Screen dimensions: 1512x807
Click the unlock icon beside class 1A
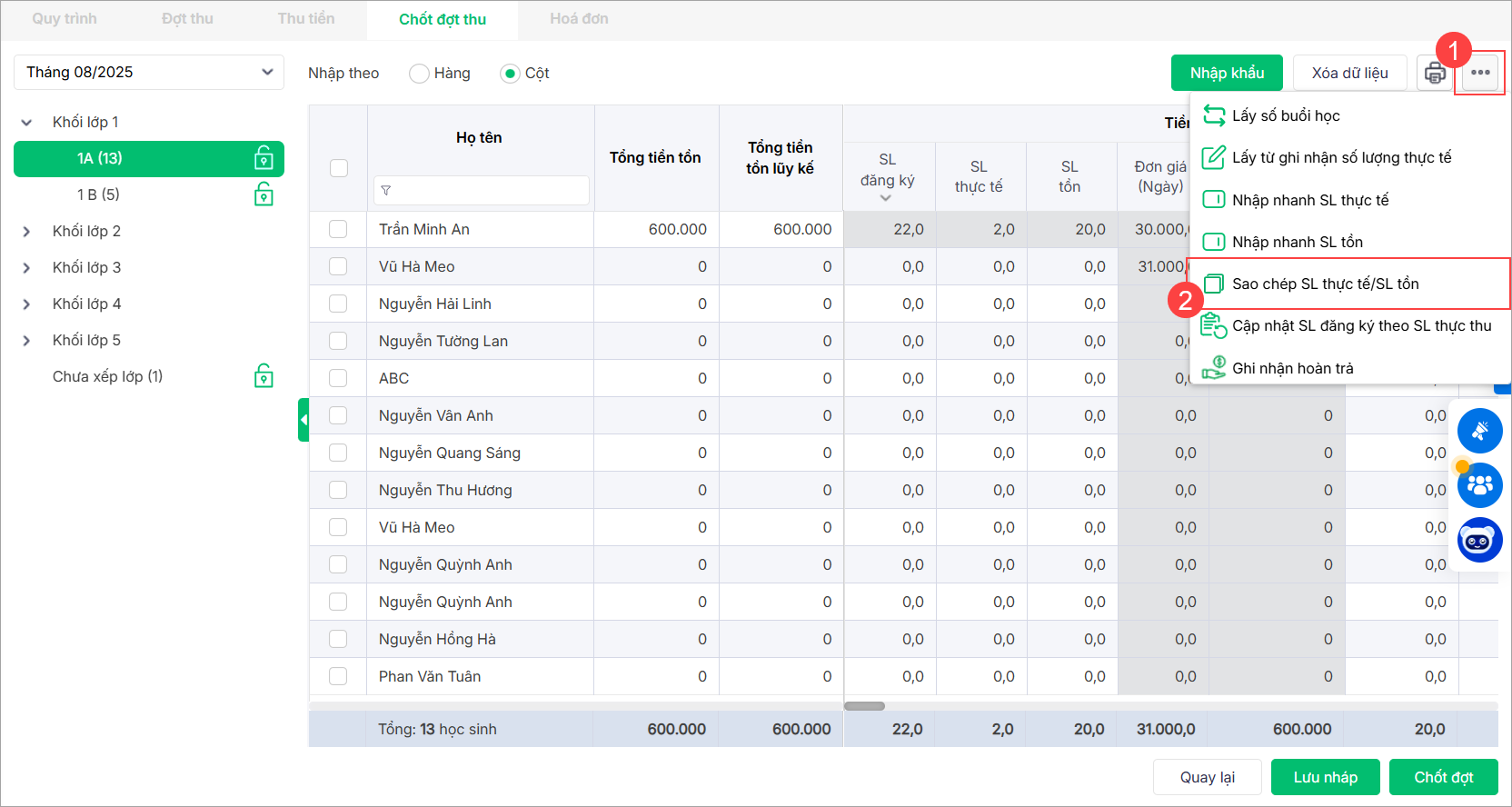click(x=264, y=158)
